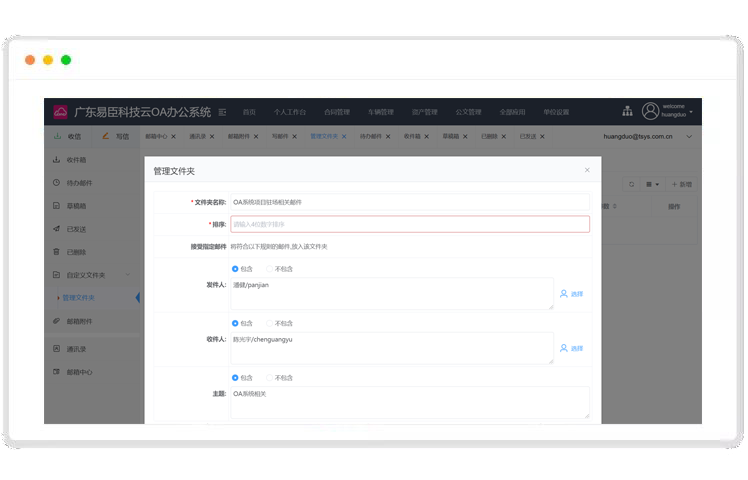748x480 pixels.
Task: Switch to the 写邮件 tab
Action: coord(280,136)
